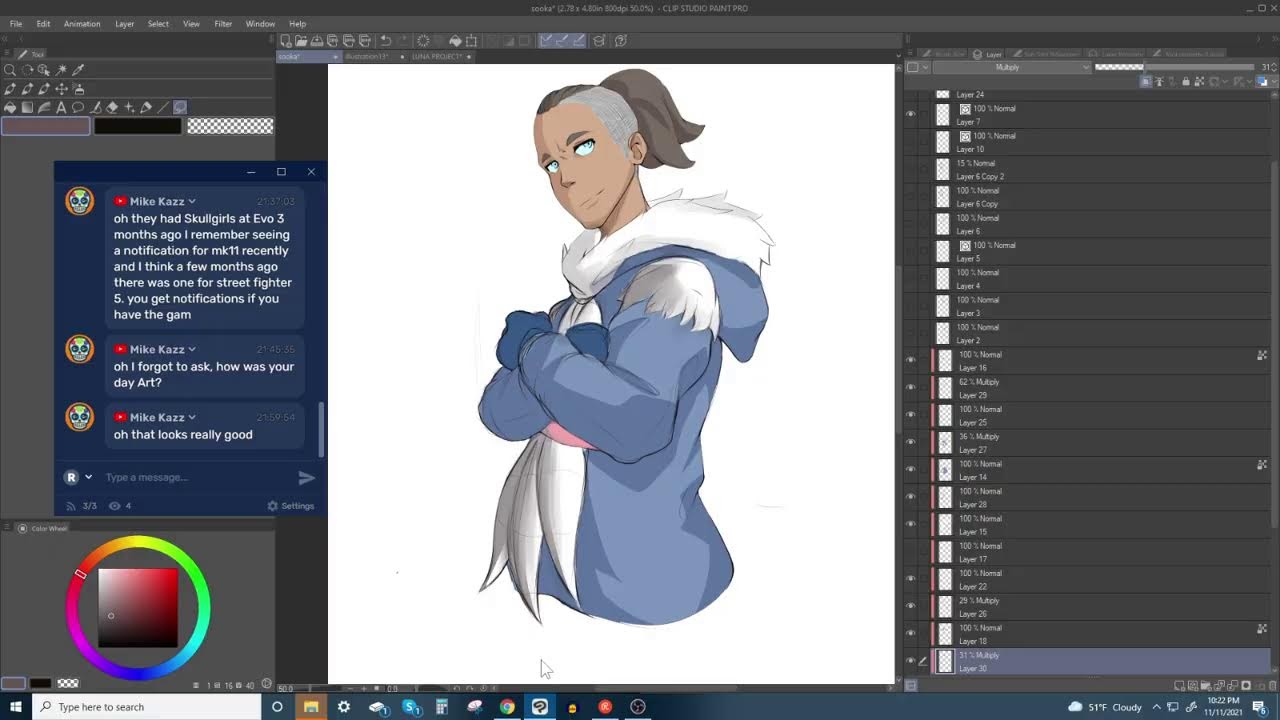Toggle visibility of Layer 25
1280x720 pixels.
click(910, 415)
